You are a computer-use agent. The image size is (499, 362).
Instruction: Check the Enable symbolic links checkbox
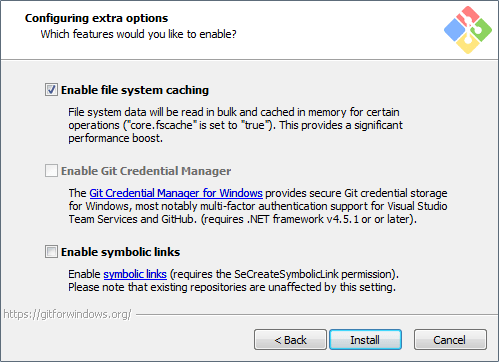click(51, 252)
